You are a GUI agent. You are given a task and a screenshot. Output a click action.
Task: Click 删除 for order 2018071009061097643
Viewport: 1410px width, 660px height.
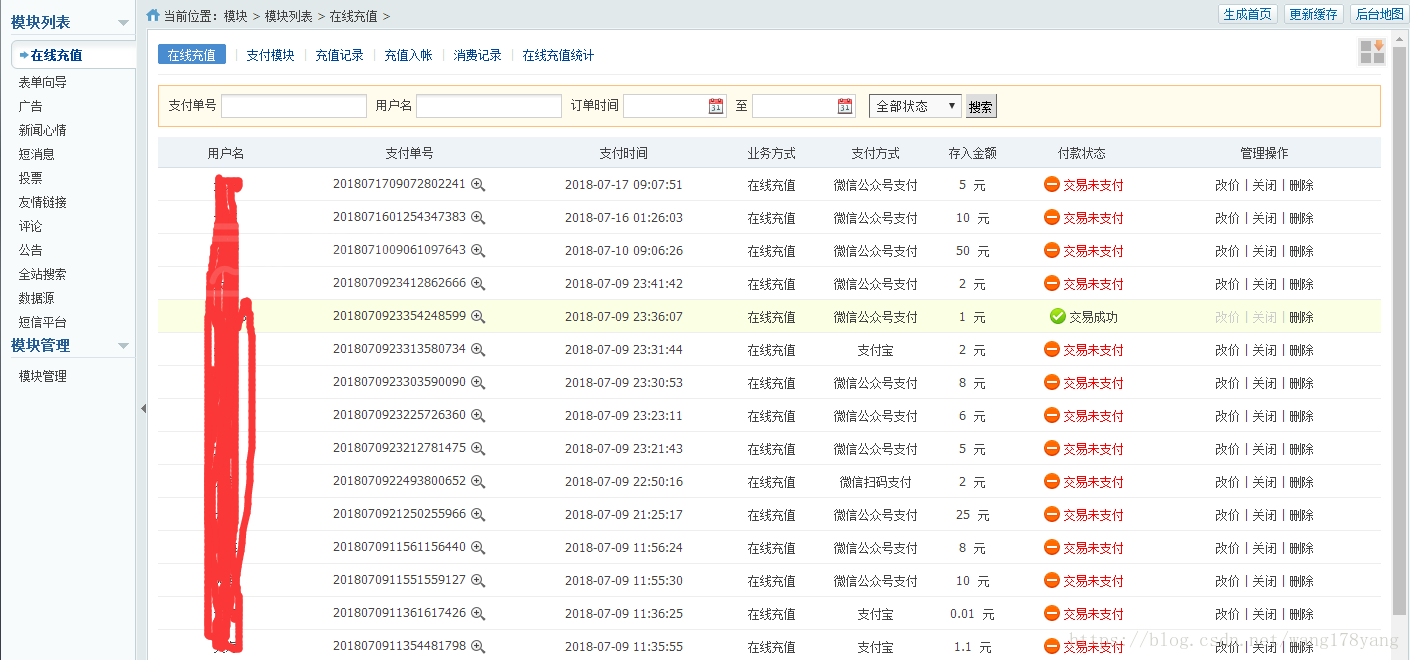(1301, 251)
